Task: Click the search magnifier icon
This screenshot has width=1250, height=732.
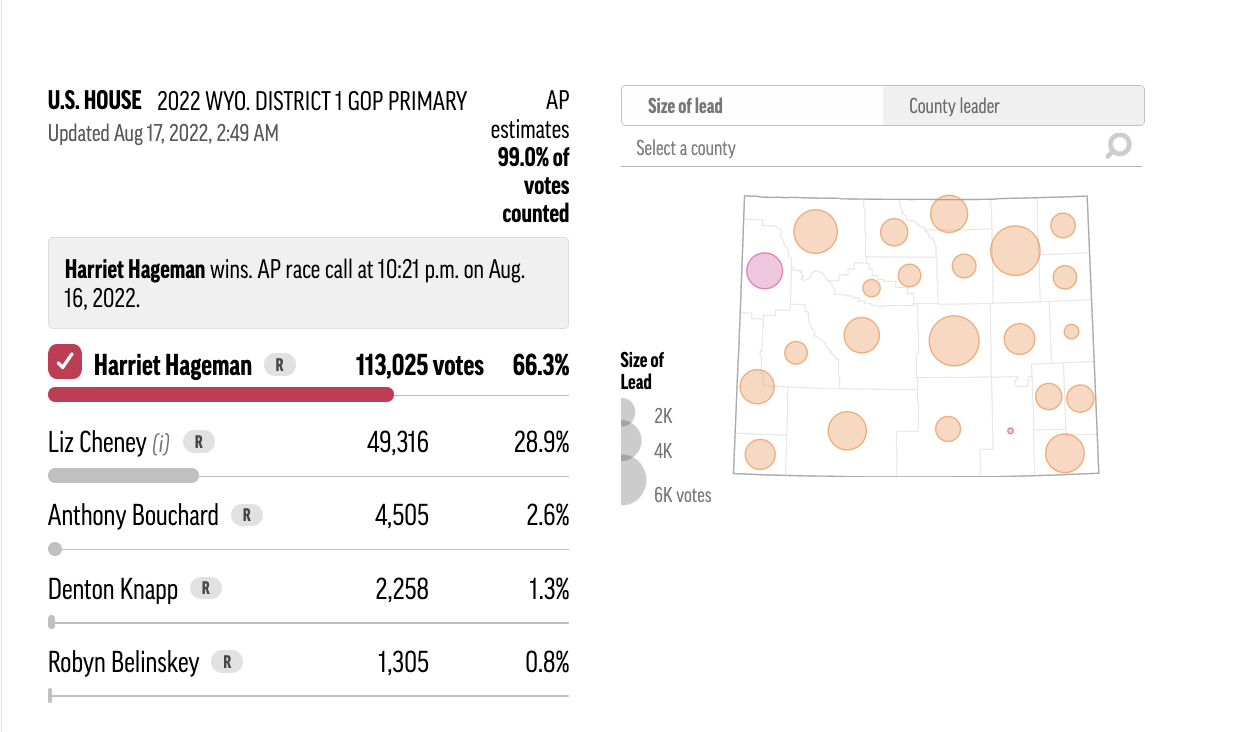Action: coord(1117,147)
